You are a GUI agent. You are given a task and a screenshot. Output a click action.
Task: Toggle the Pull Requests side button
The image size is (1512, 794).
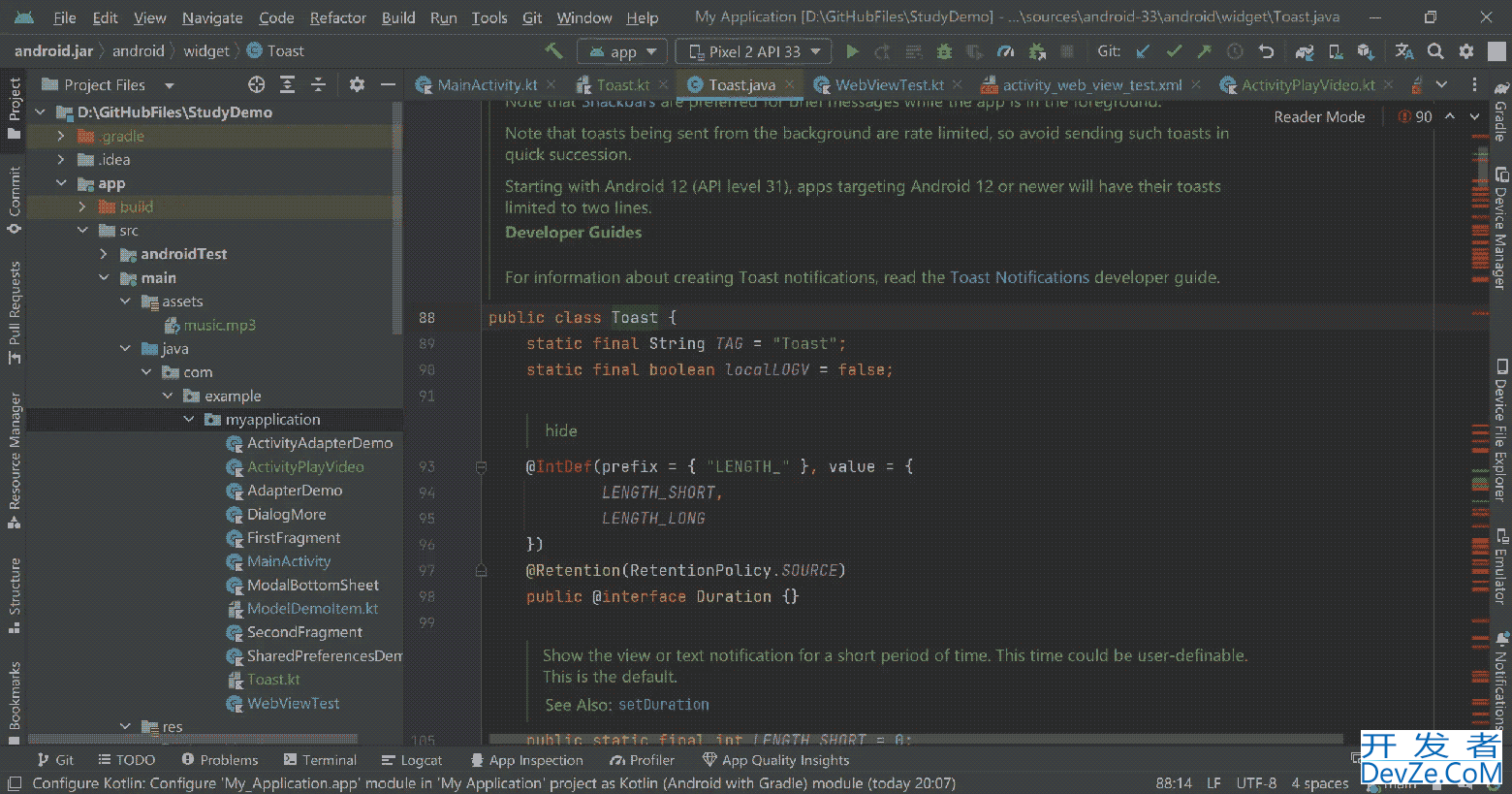coord(14,312)
